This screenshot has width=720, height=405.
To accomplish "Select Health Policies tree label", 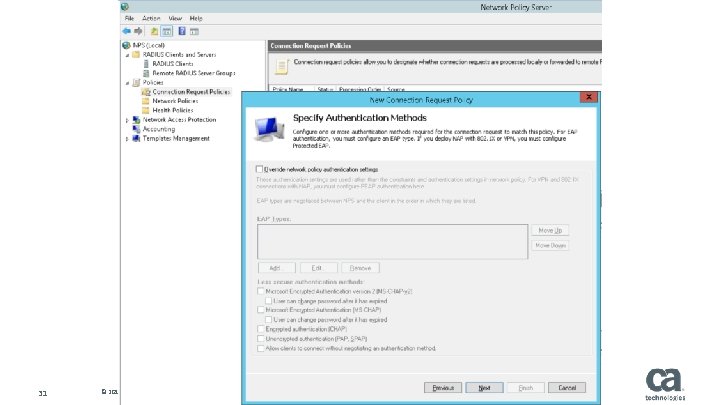I will click(173, 110).
